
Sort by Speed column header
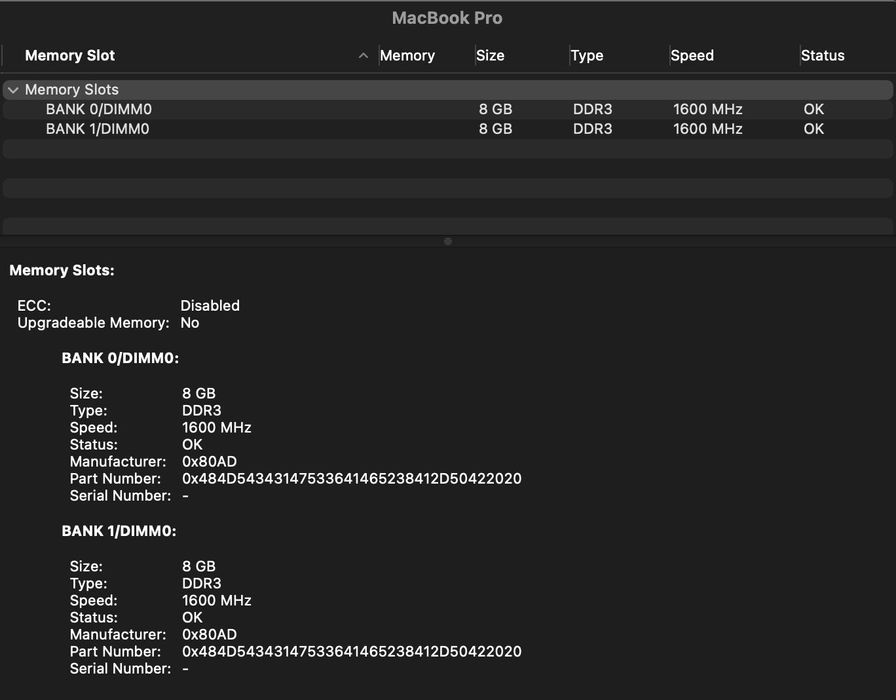691,55
